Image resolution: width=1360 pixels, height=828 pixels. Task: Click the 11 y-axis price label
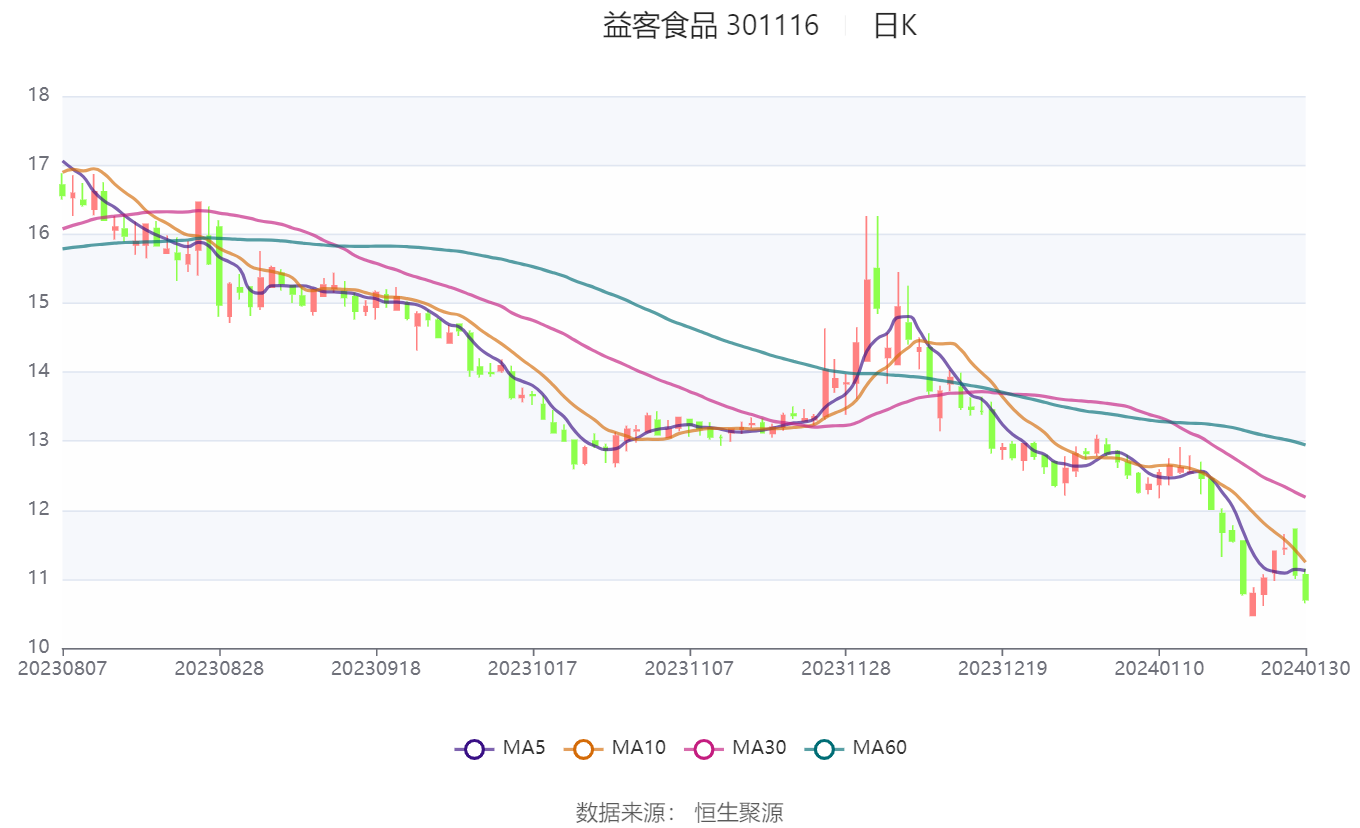pyautogui.click(x=39, y=580)
